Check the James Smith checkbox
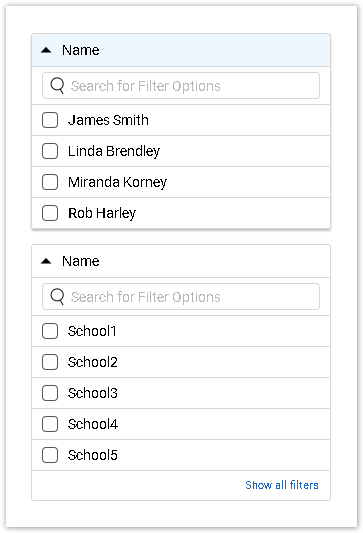 (x=50, y=120)
